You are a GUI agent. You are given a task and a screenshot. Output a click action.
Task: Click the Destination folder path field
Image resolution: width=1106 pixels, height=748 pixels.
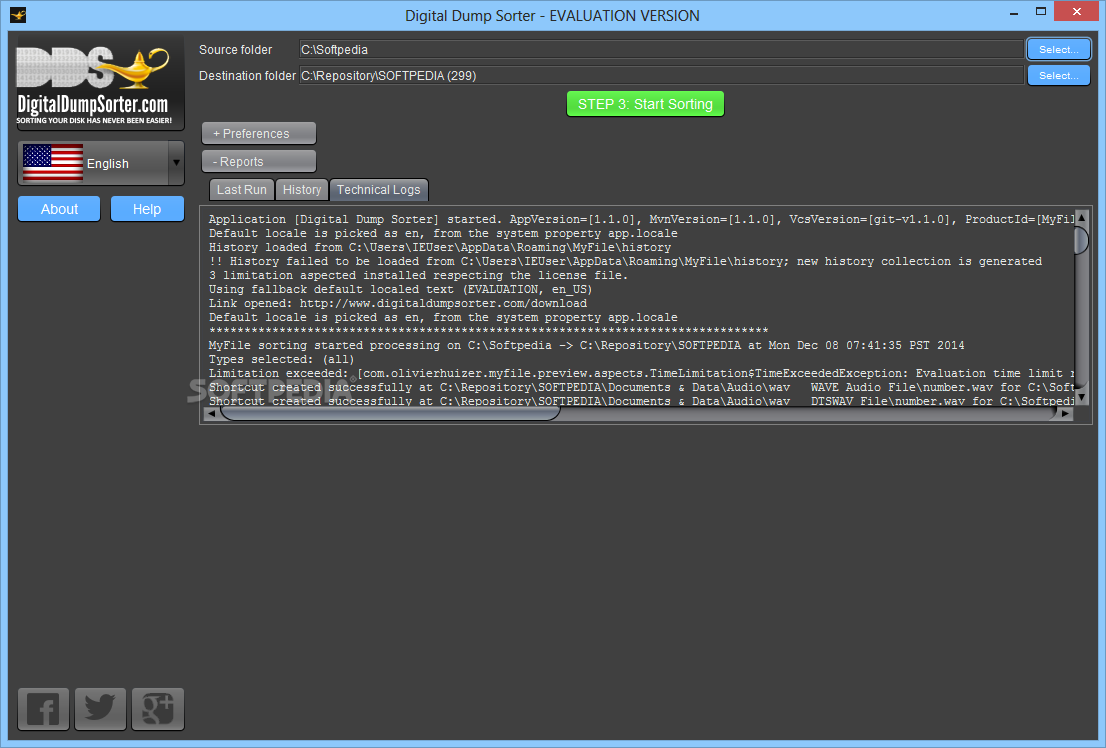(661, 76)
